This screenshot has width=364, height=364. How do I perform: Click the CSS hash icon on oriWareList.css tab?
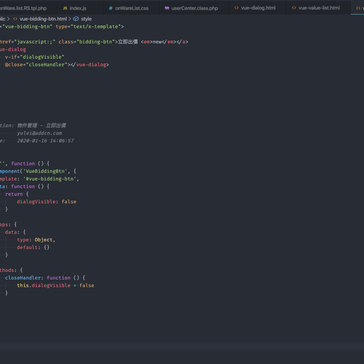[x=111, y=8]
